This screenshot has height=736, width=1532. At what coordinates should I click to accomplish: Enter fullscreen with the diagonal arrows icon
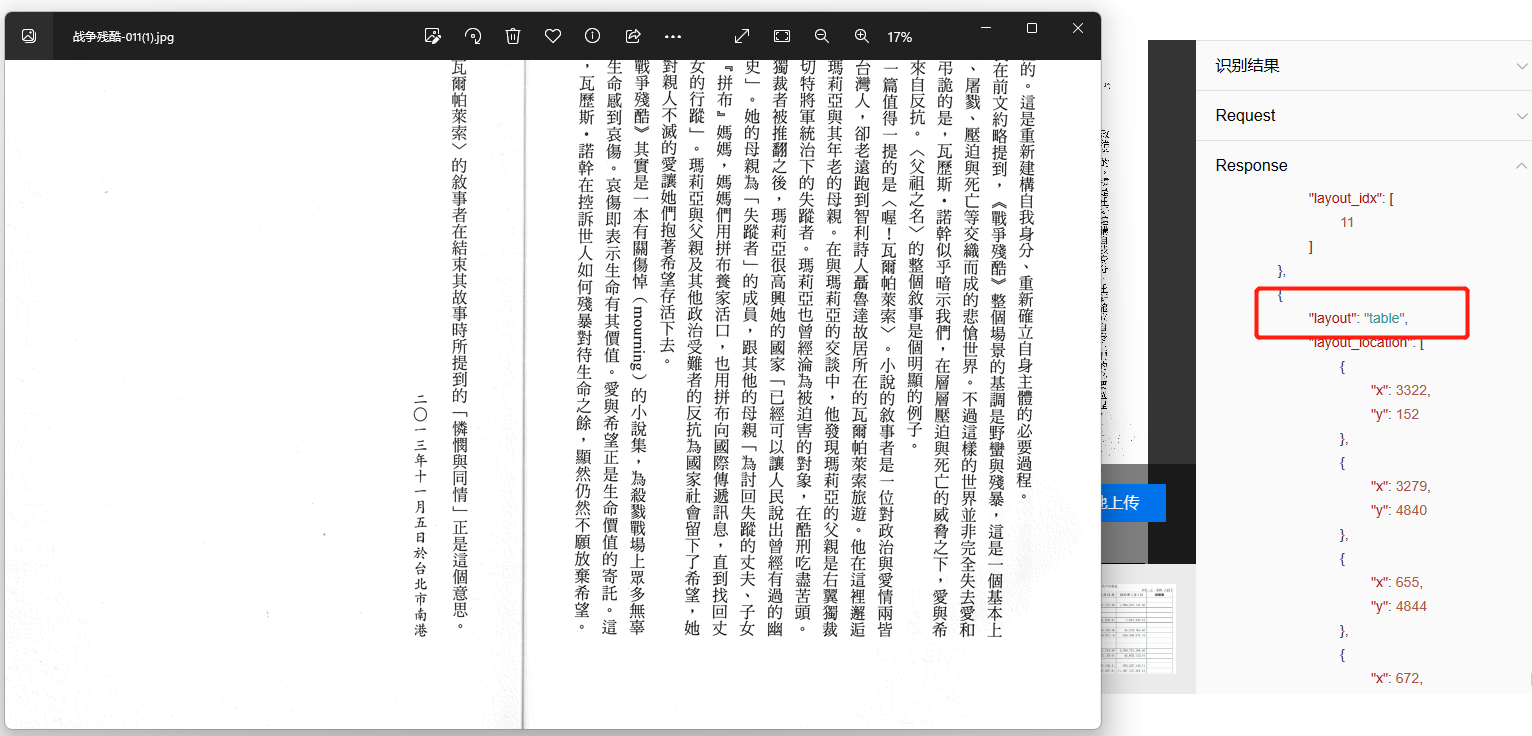[x=742, y=36]
